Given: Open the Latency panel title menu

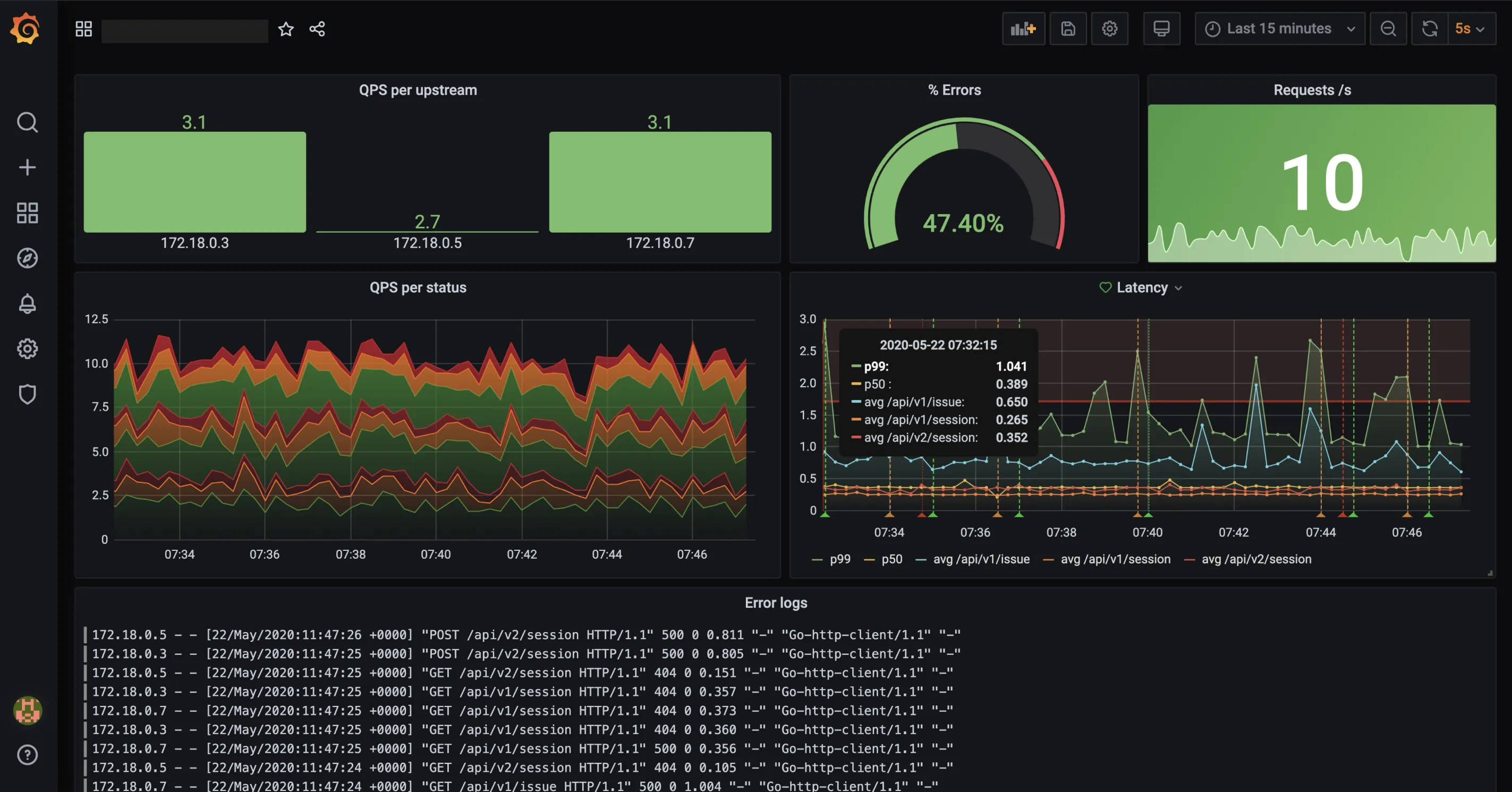Looking at the screenshot, I should [x=1142, y=287].
